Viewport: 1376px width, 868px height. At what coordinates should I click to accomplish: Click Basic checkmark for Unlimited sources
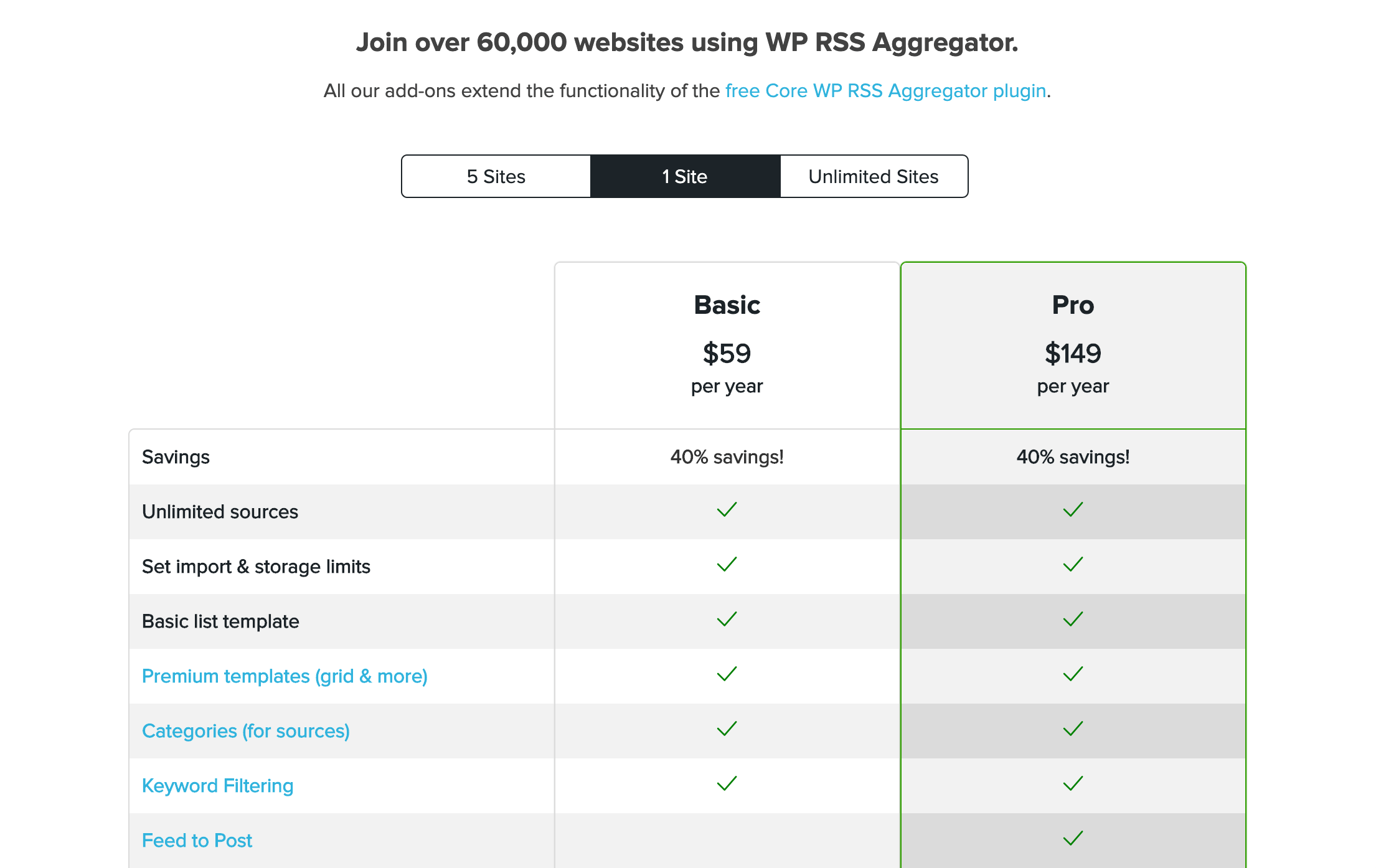(727, 510)
